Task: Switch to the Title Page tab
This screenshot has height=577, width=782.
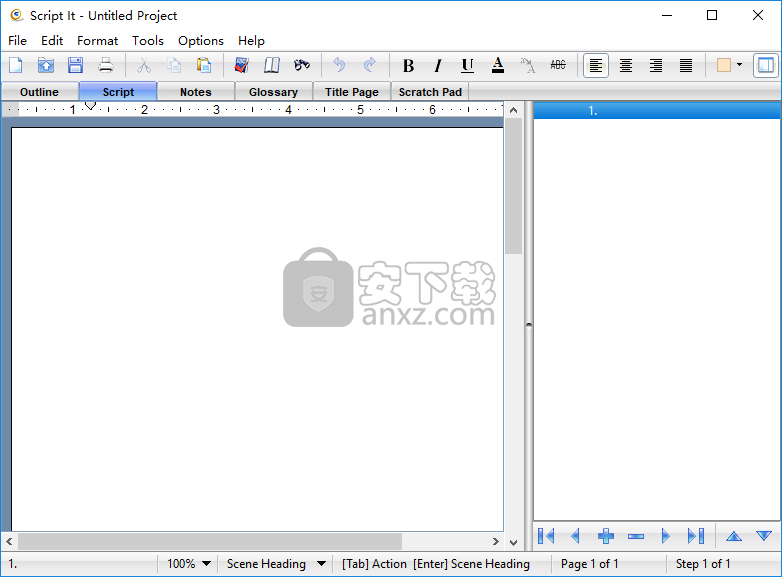Action: (x=352, y=92)
